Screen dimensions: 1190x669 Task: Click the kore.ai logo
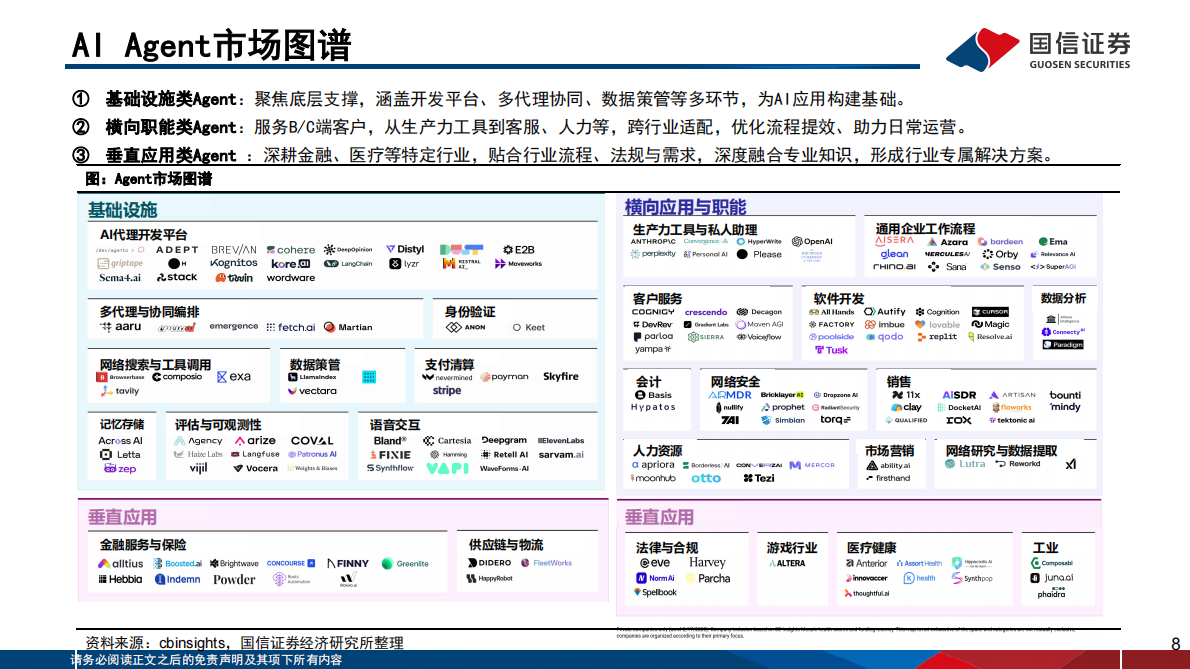291,264
